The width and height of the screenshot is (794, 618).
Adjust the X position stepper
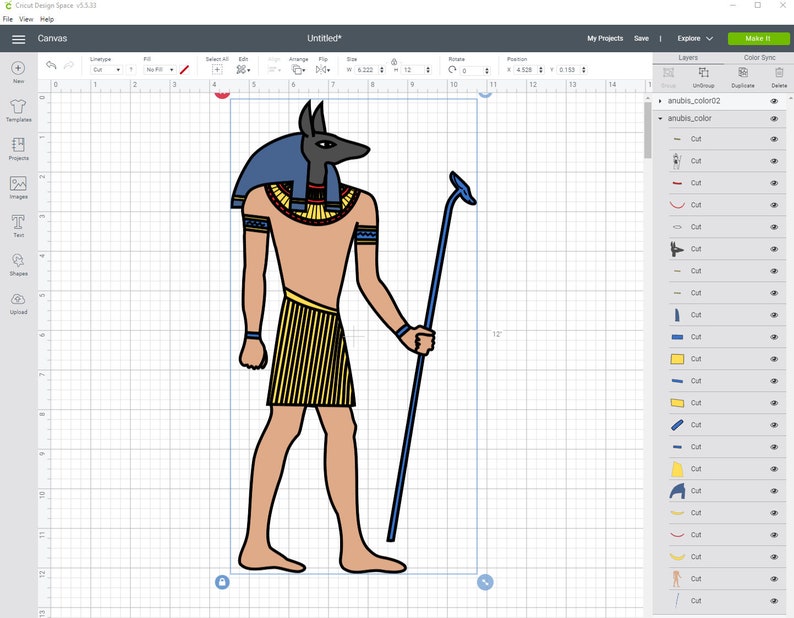(541, 70)
